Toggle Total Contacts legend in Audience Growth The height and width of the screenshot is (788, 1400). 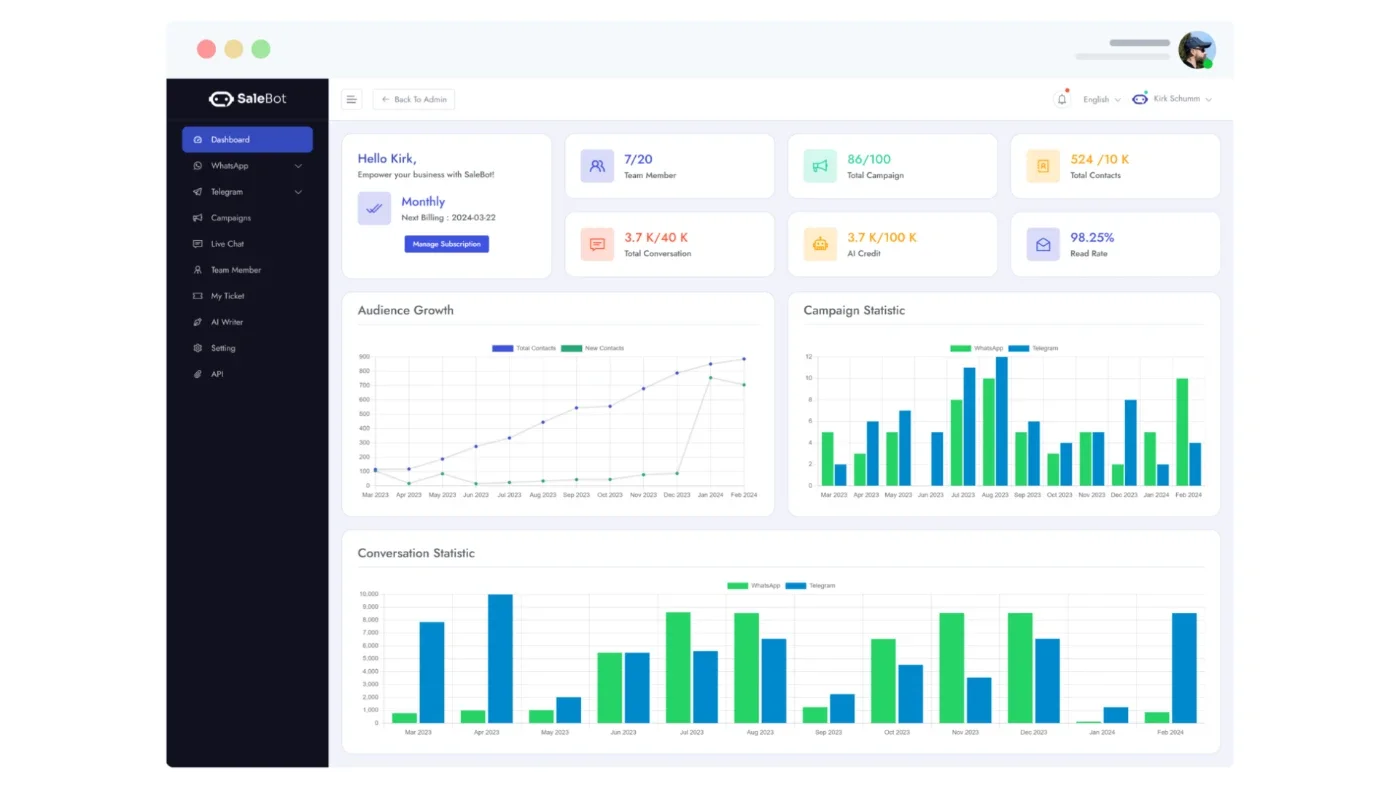point(524,348)
